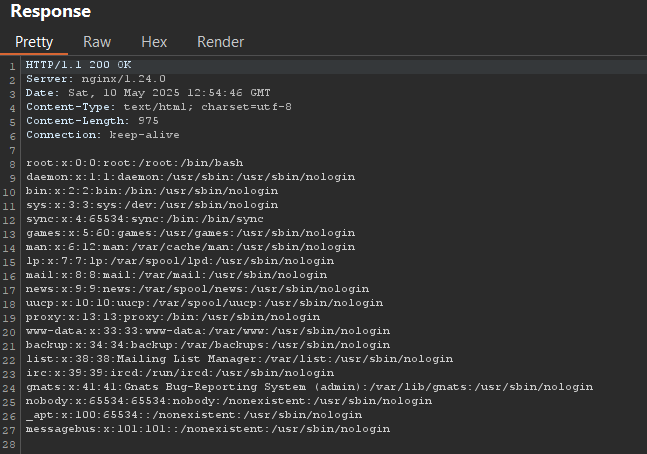Select the Hex view tab
647x454 pixels.
154,42
